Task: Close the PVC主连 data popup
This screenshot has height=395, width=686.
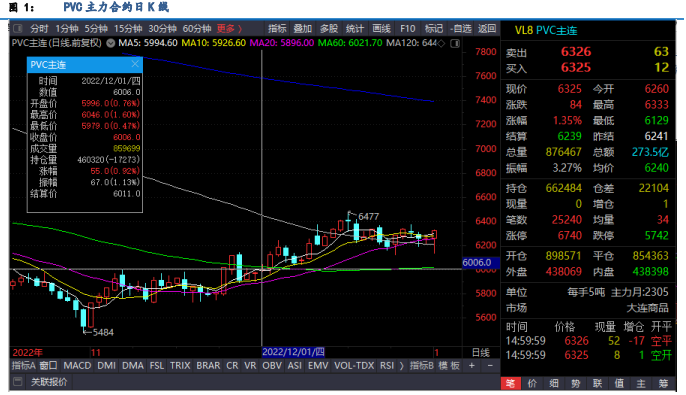Action: [135, 64]
